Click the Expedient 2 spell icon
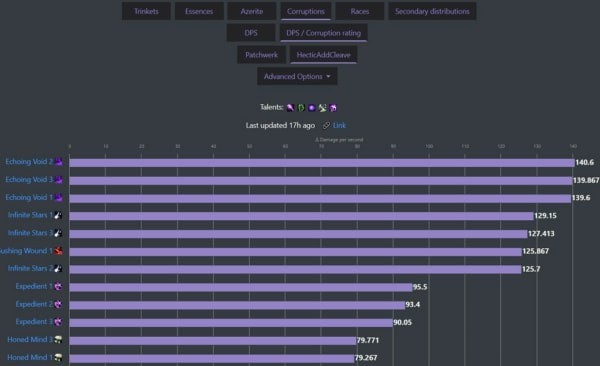 tap(58, 304)
